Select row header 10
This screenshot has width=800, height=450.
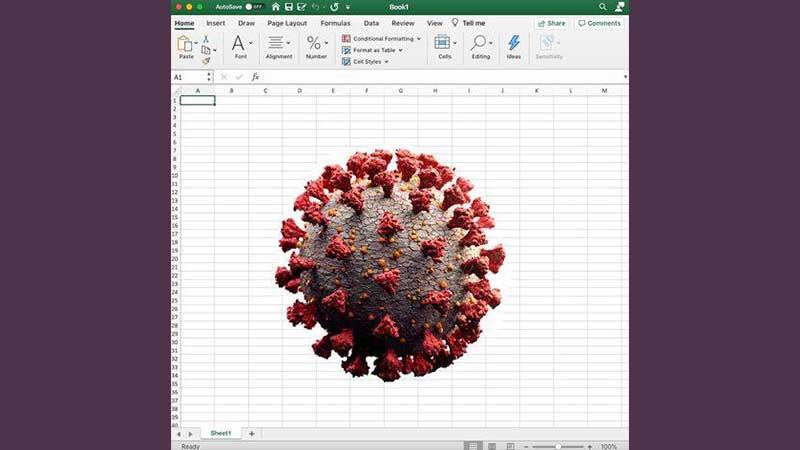tap(175, 176)
